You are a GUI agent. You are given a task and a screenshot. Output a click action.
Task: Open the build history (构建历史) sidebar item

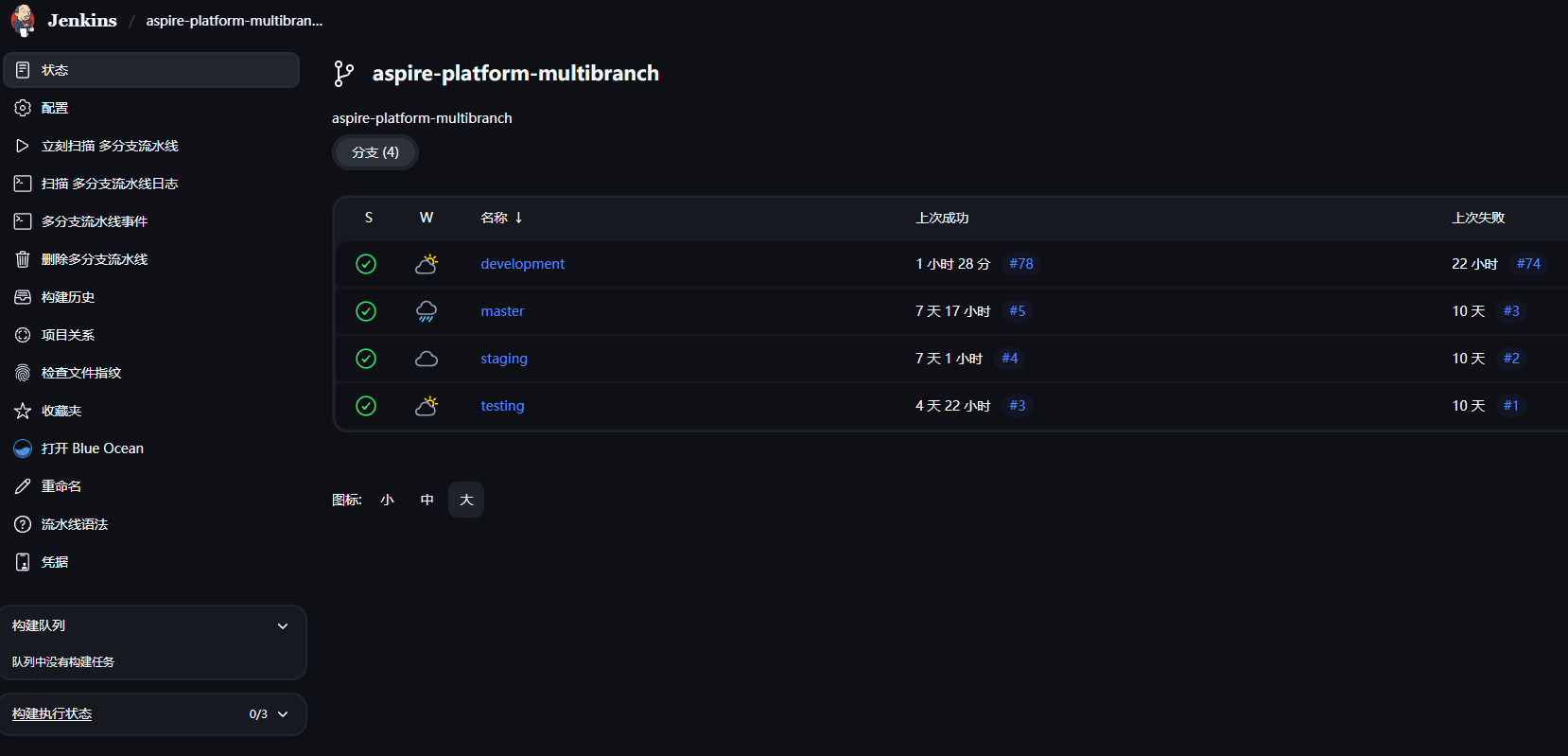68,297
